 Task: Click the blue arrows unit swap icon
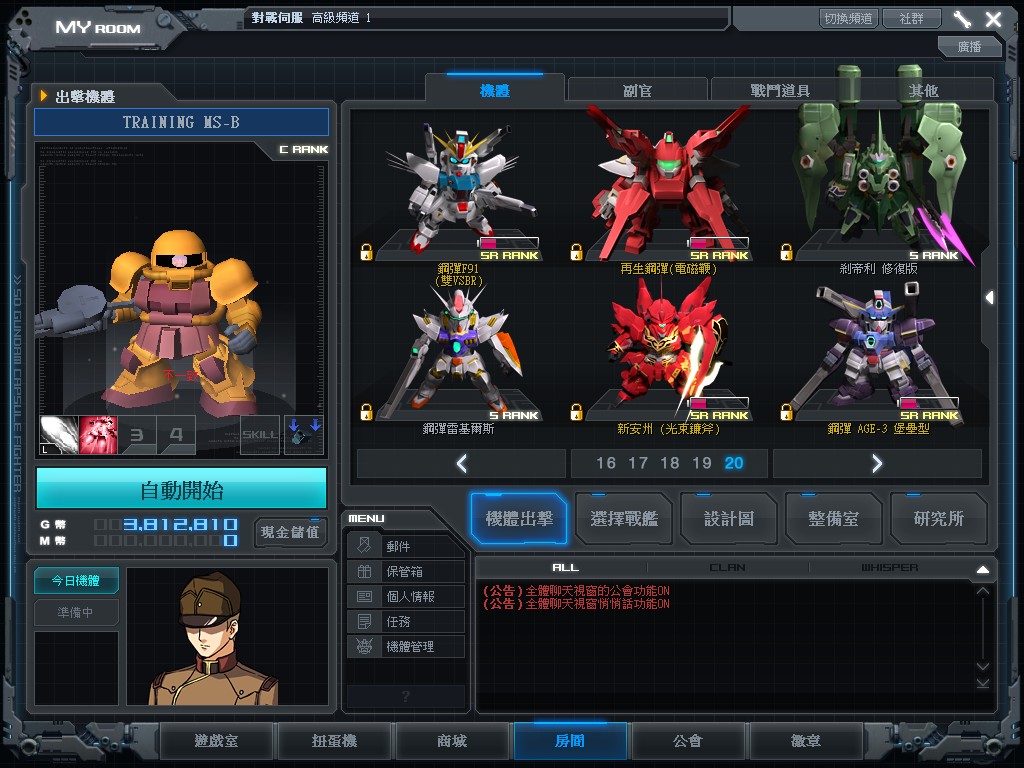(304, 435)
